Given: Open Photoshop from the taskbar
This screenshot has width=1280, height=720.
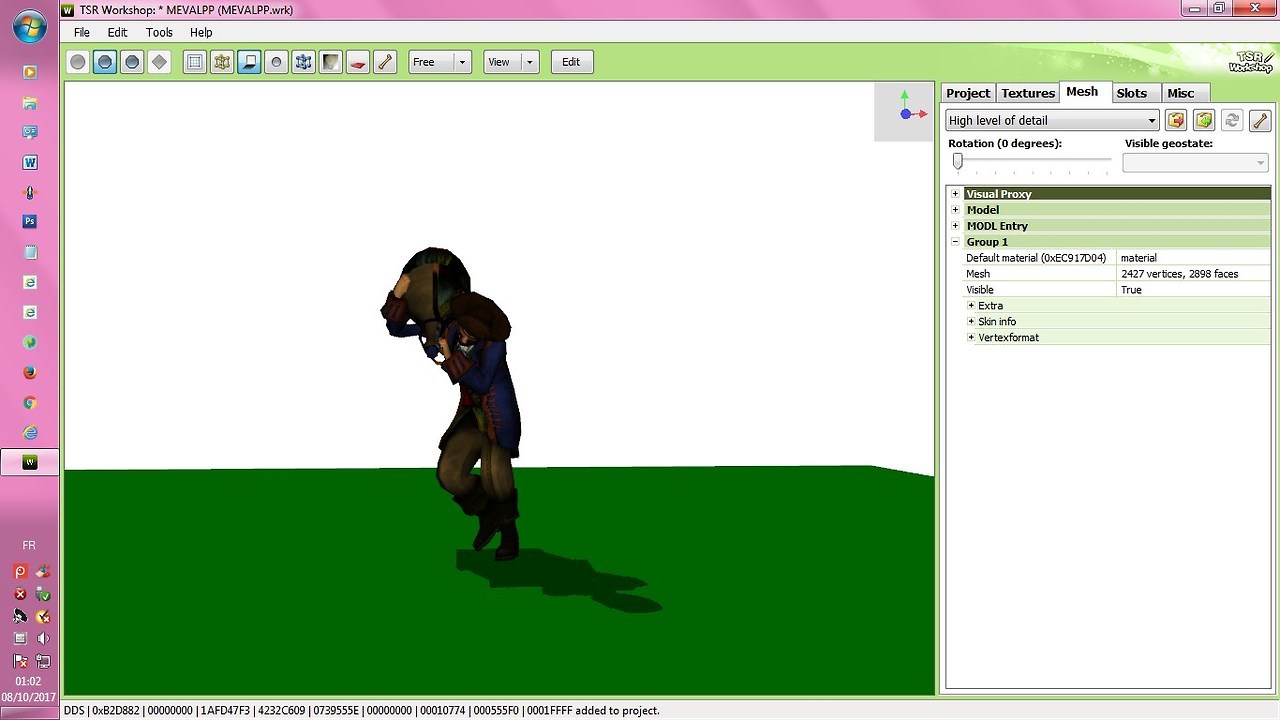Looking at the screenshot, I should click(29, 222).
